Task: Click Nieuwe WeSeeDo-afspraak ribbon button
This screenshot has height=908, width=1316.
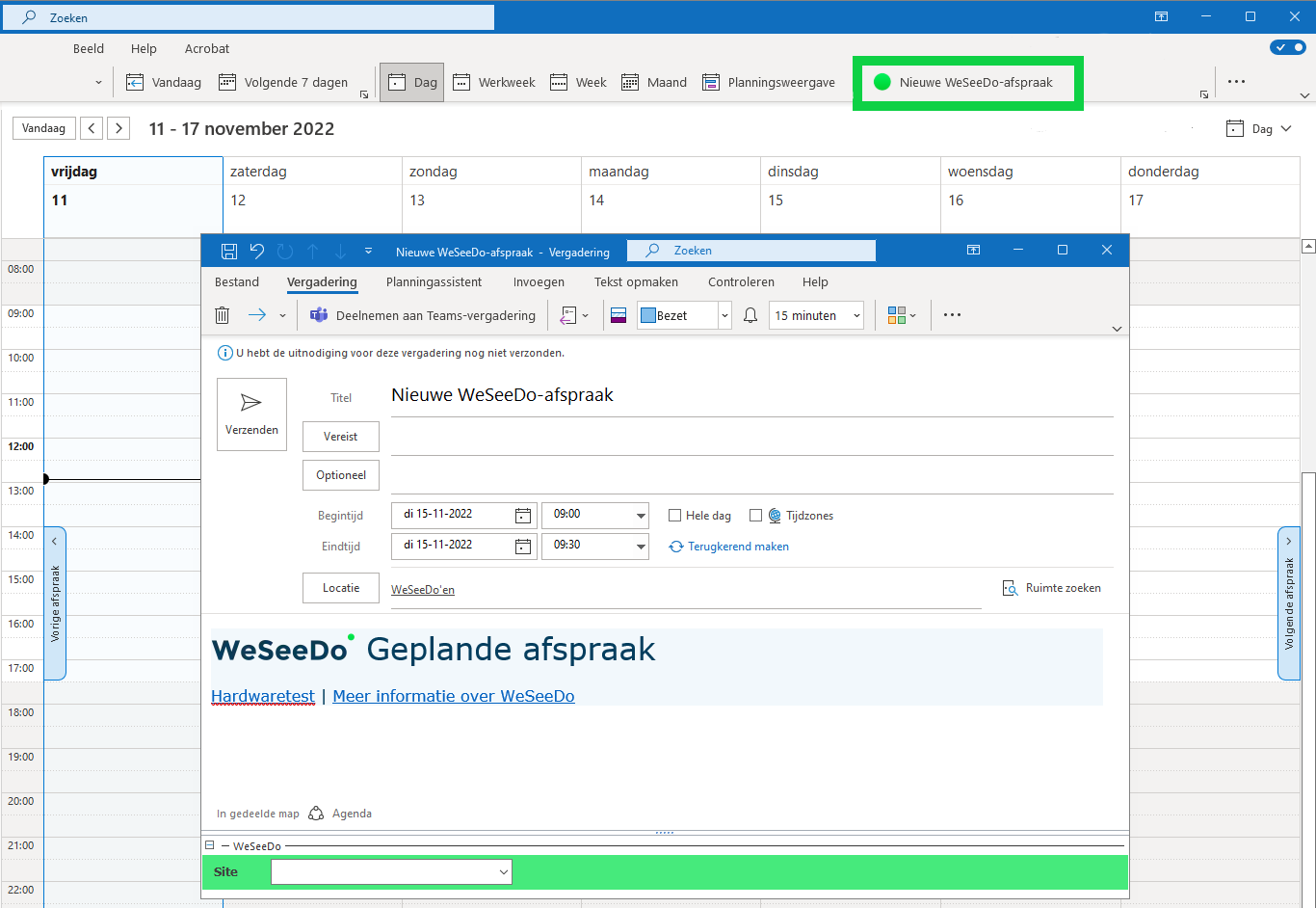Action: click(x=968, y=83)
